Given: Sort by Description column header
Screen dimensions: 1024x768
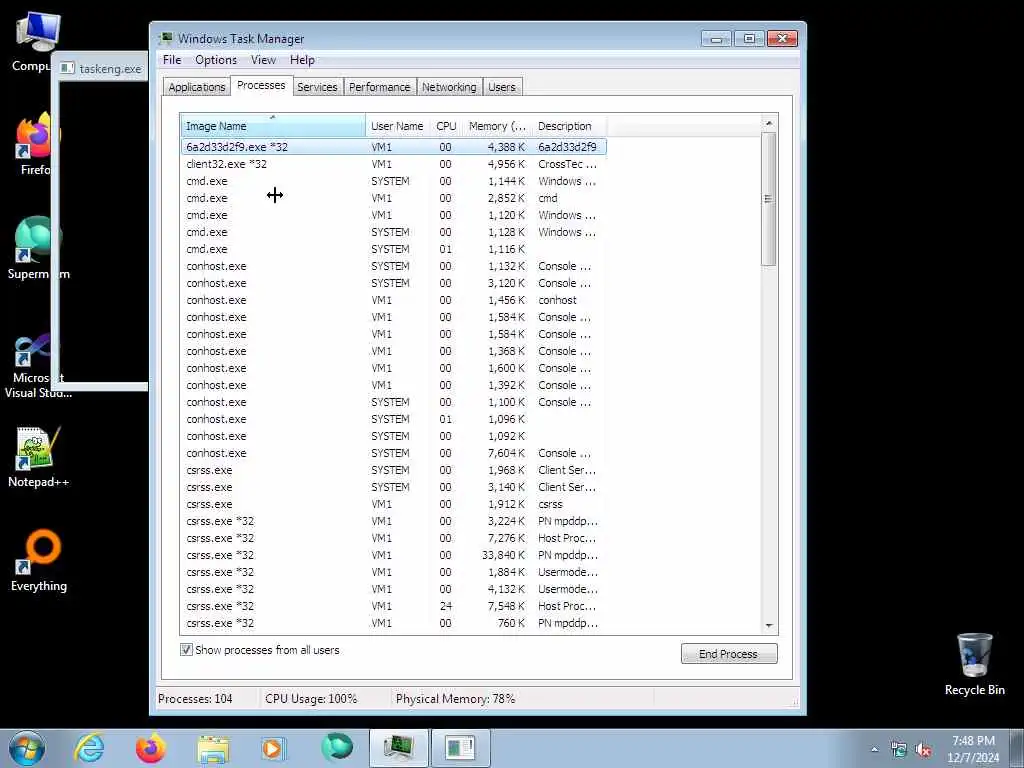Looking at the screenshot, I should [569, 125].
